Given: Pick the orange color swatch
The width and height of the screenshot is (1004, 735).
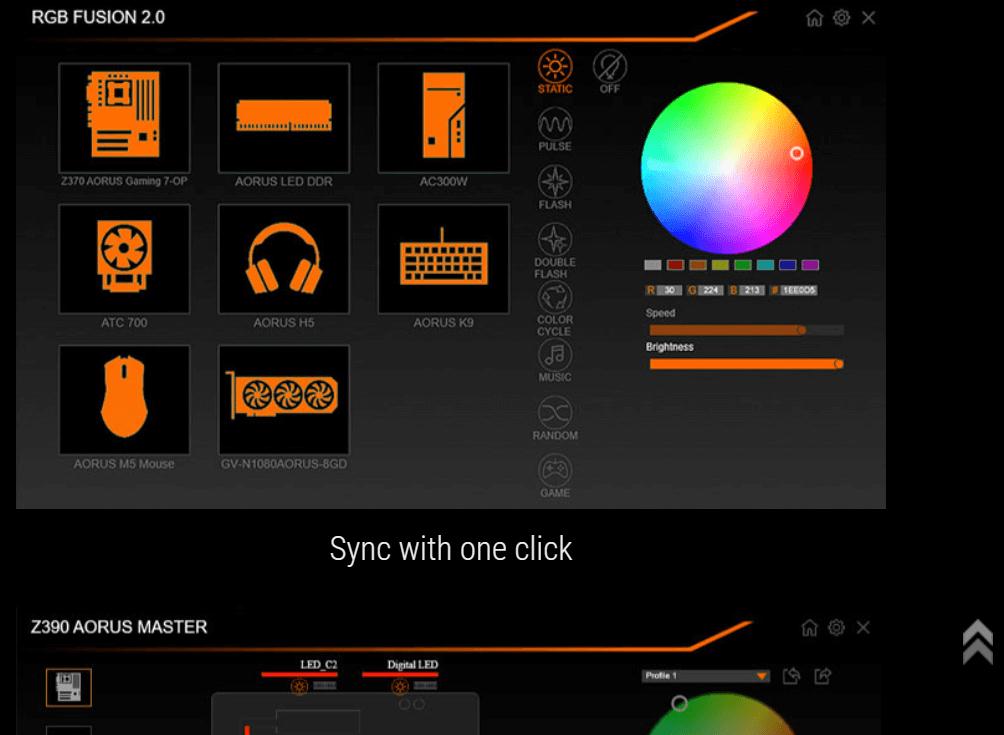Looking at the screenshot, I should coord(698,265).
